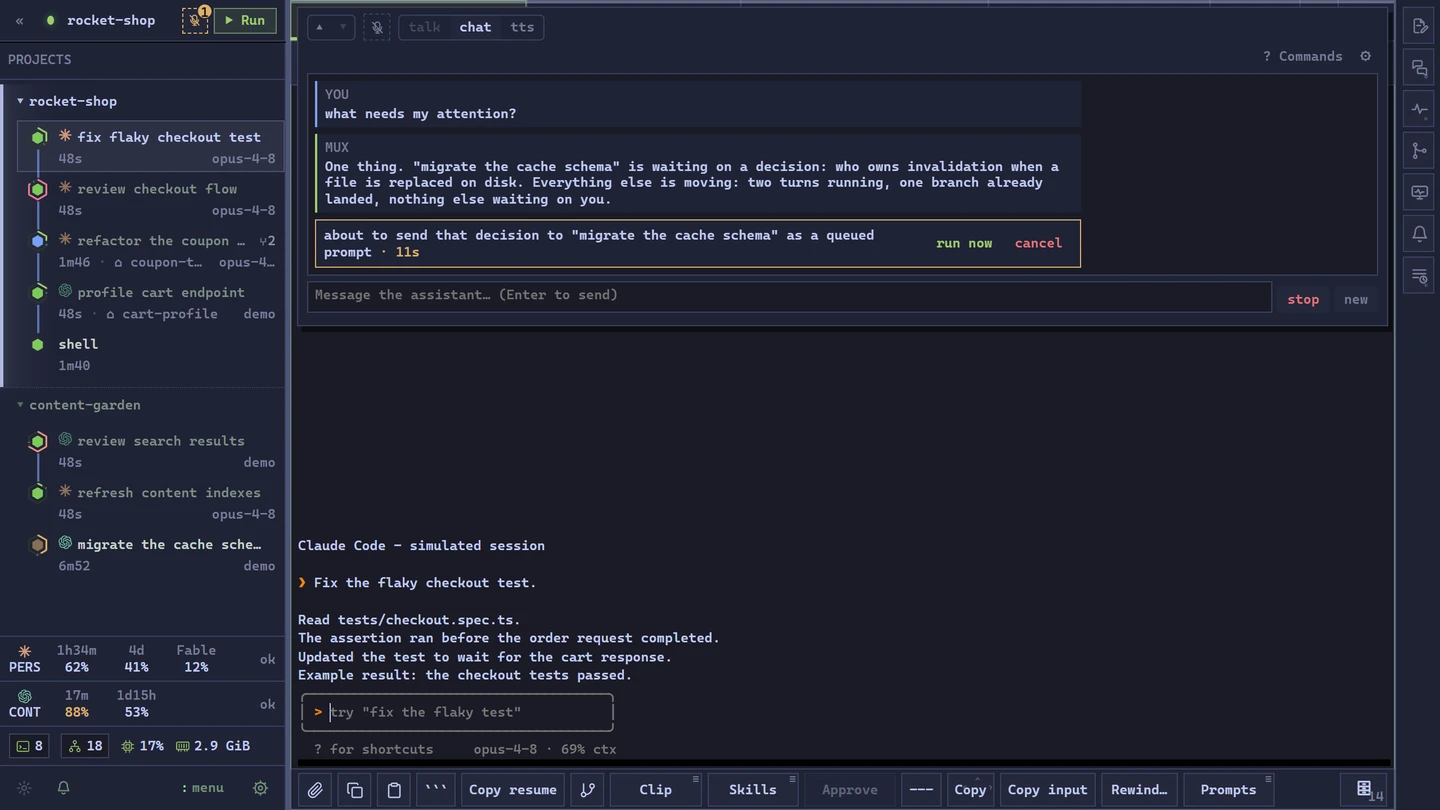Attach a file with the paperclip icon
Image resolution: width=1440 pixels, height=810 pixels.
(315, 790)
